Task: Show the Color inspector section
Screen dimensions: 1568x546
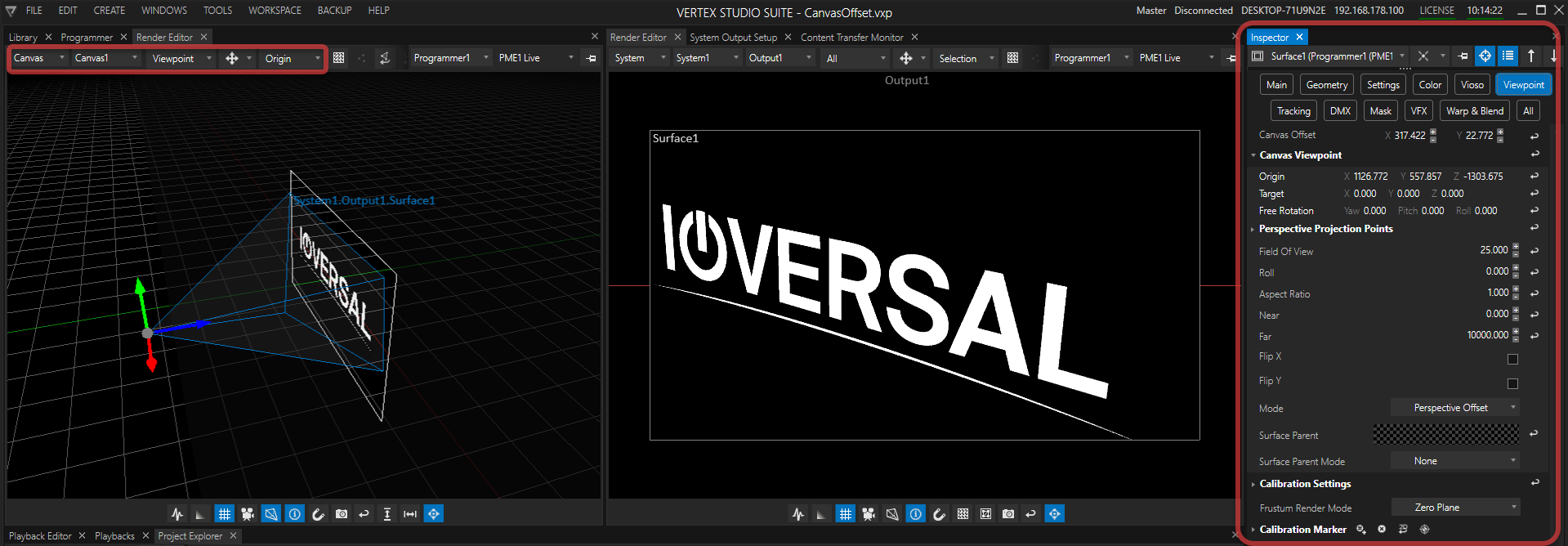Action: [1430, 85]
